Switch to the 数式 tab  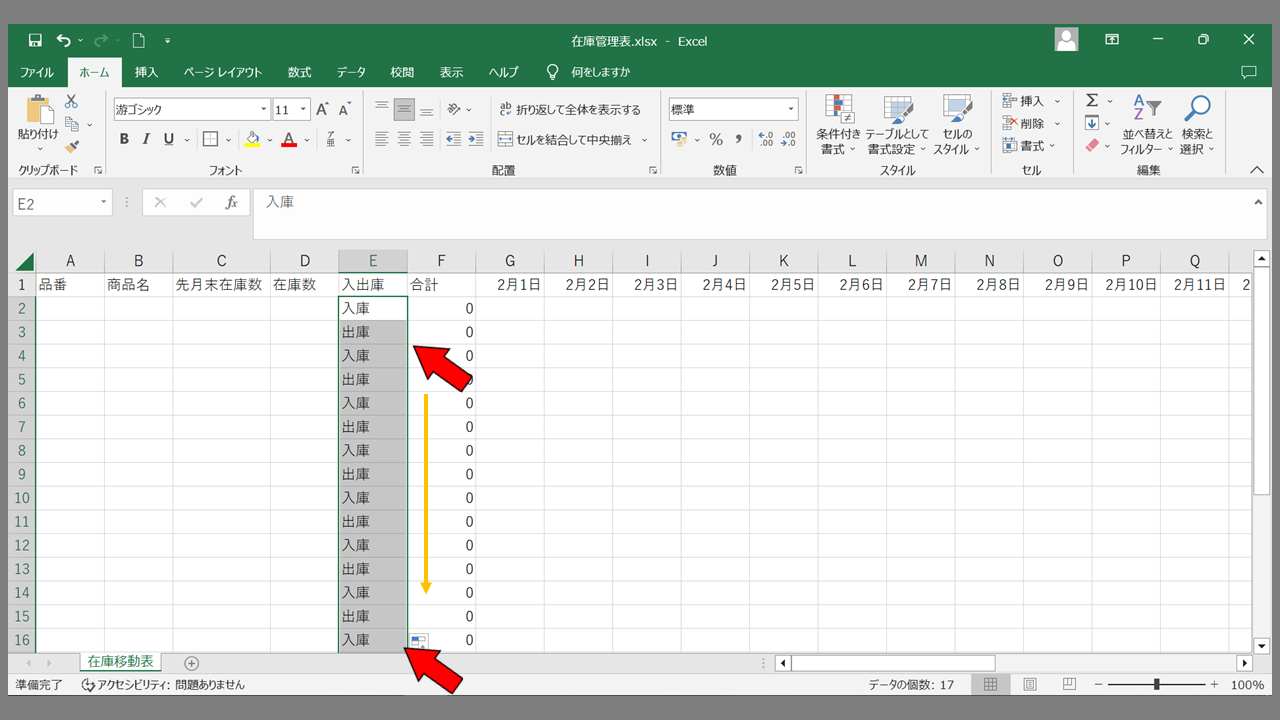(299, 72)
